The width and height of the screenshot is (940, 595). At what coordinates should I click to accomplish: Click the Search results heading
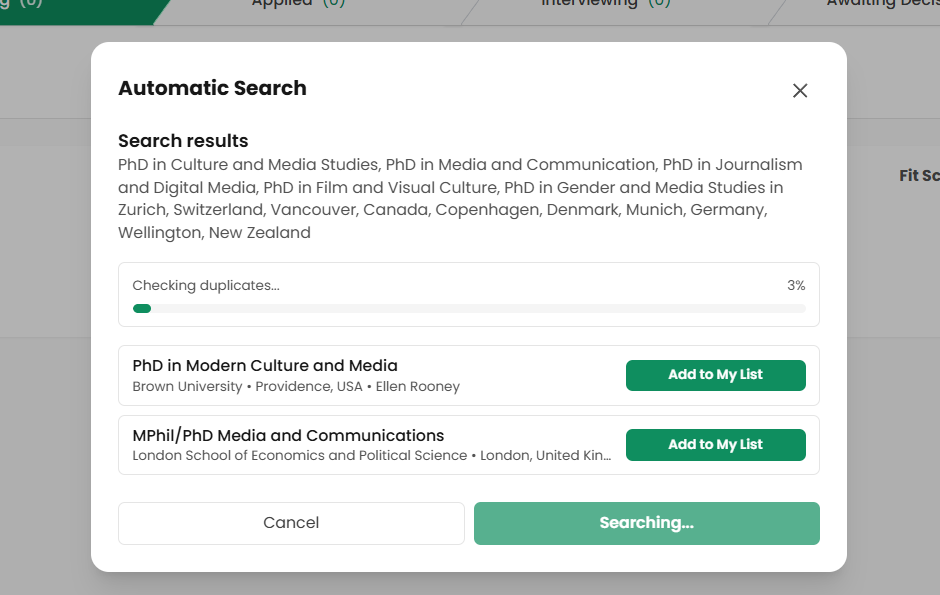(x=183, y=140)
